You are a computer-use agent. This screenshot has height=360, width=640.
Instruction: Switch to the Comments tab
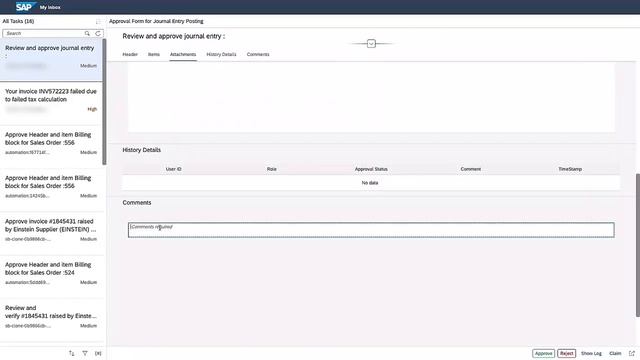(258, 54)
